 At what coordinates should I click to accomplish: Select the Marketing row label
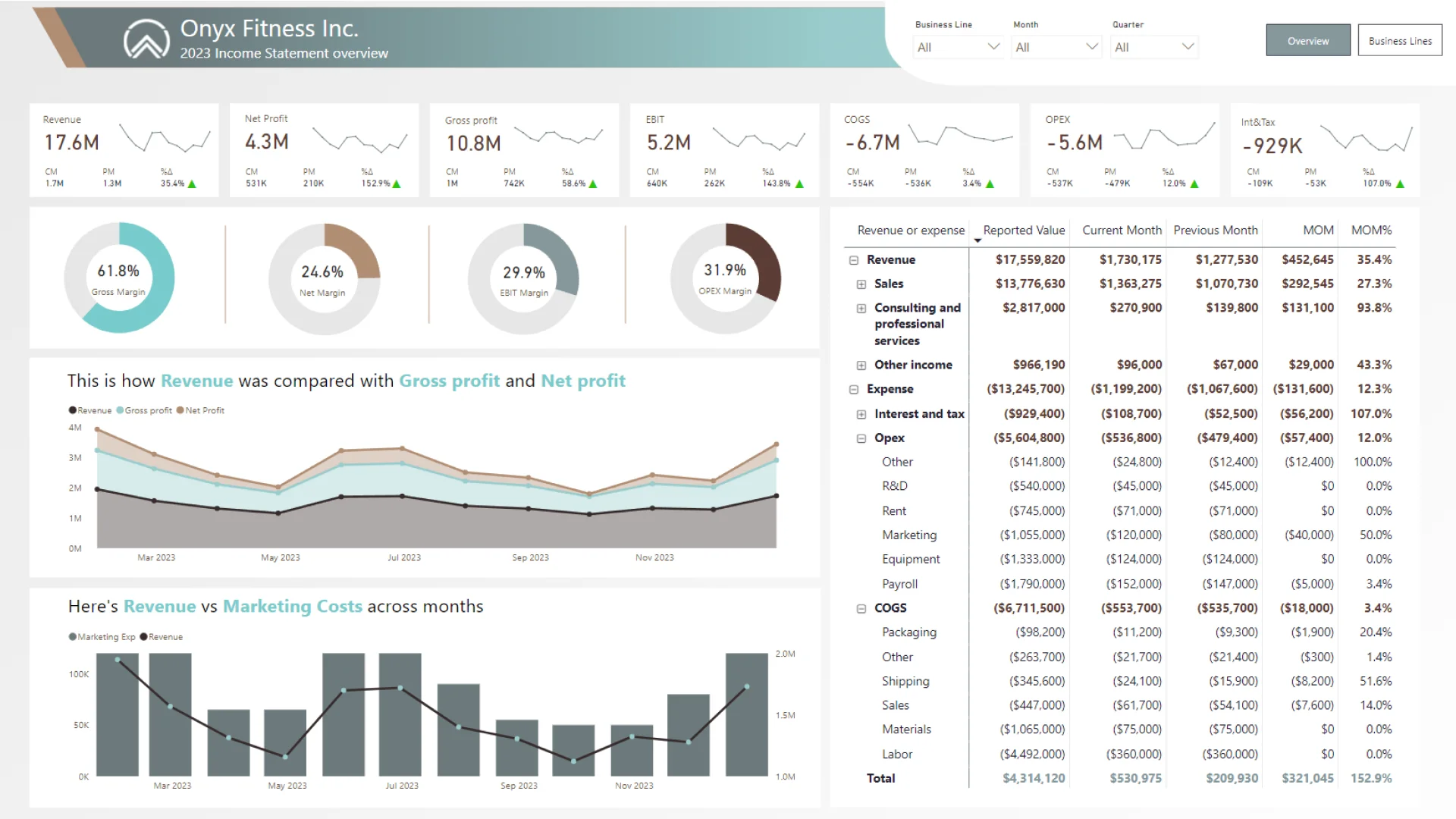[x=909, y=535]
